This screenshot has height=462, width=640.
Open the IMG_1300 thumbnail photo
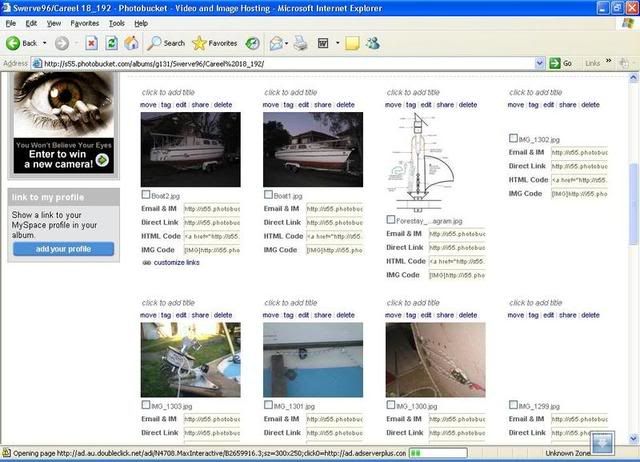[x=436, y=360]
